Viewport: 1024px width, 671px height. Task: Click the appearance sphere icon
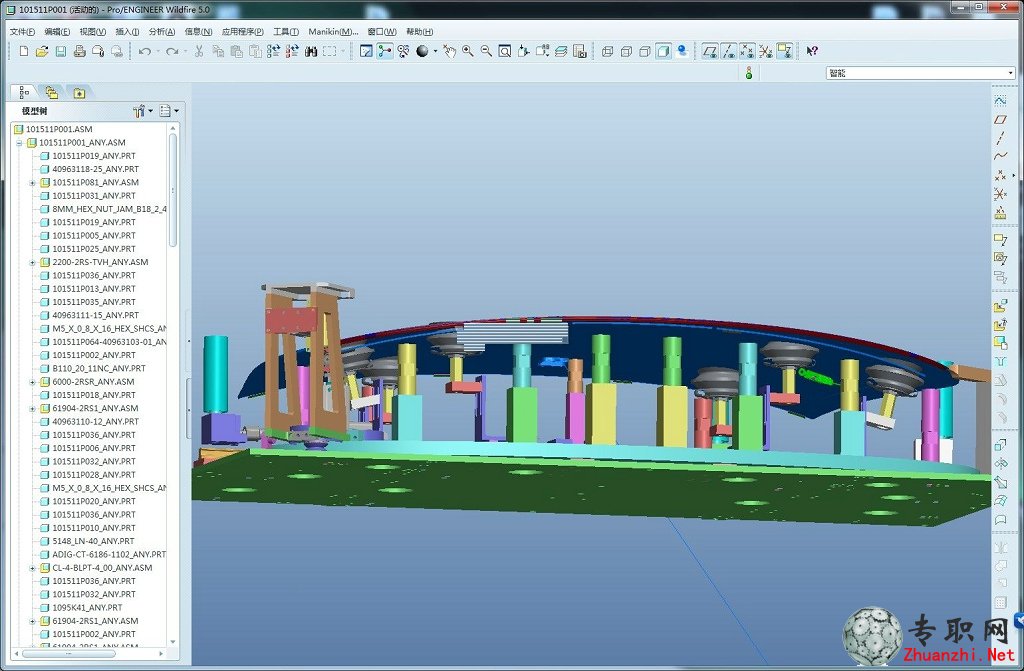point(423,51)
